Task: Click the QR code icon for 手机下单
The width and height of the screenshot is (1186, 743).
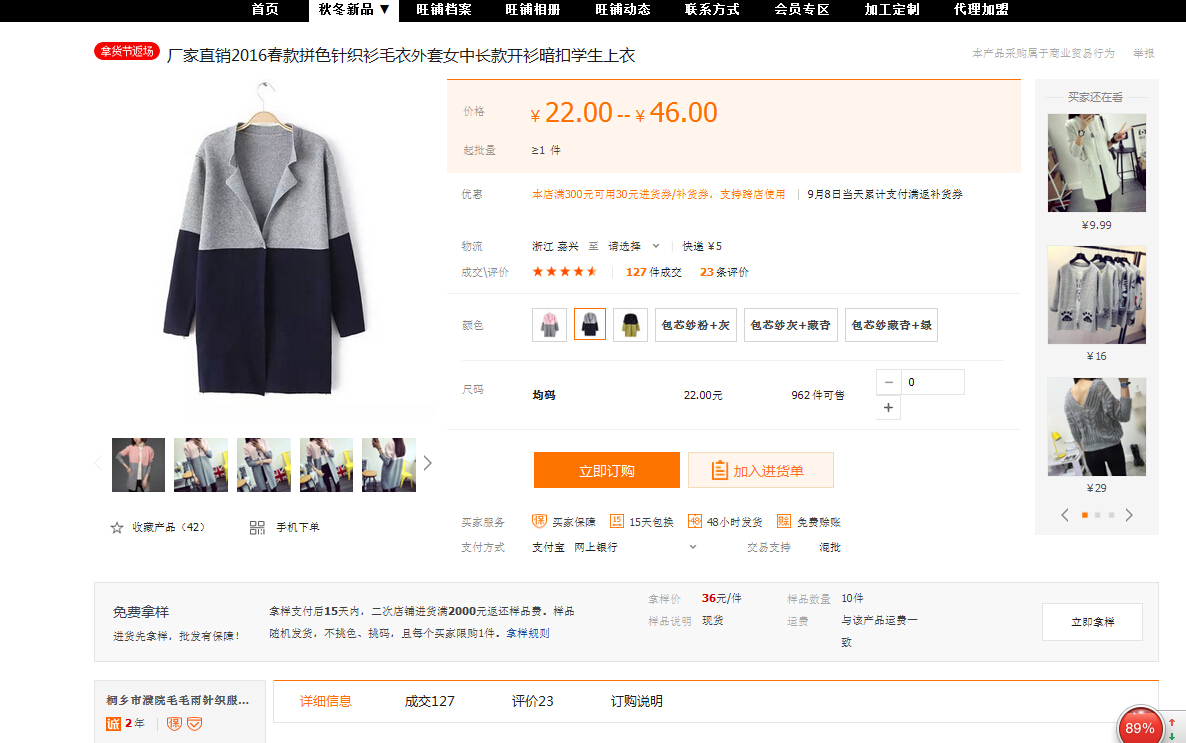Action: point(257,527)
